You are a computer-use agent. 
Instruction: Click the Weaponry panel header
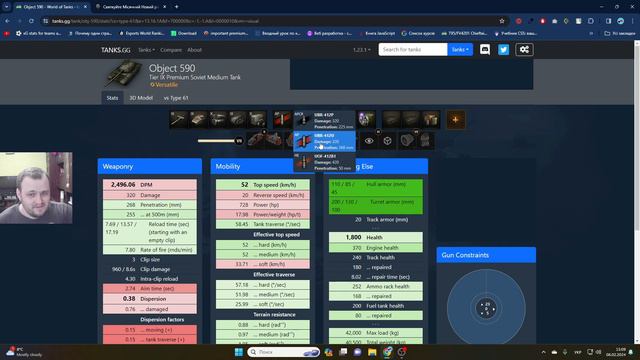point(150,167)
